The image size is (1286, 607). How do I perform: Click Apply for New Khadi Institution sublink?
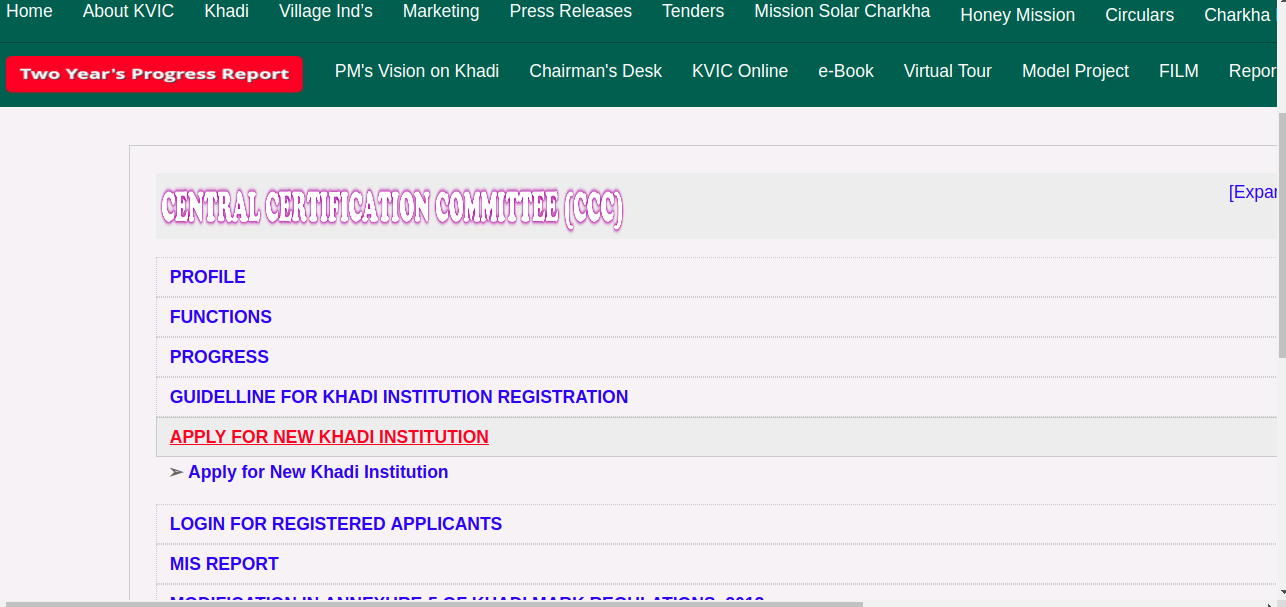317,472
